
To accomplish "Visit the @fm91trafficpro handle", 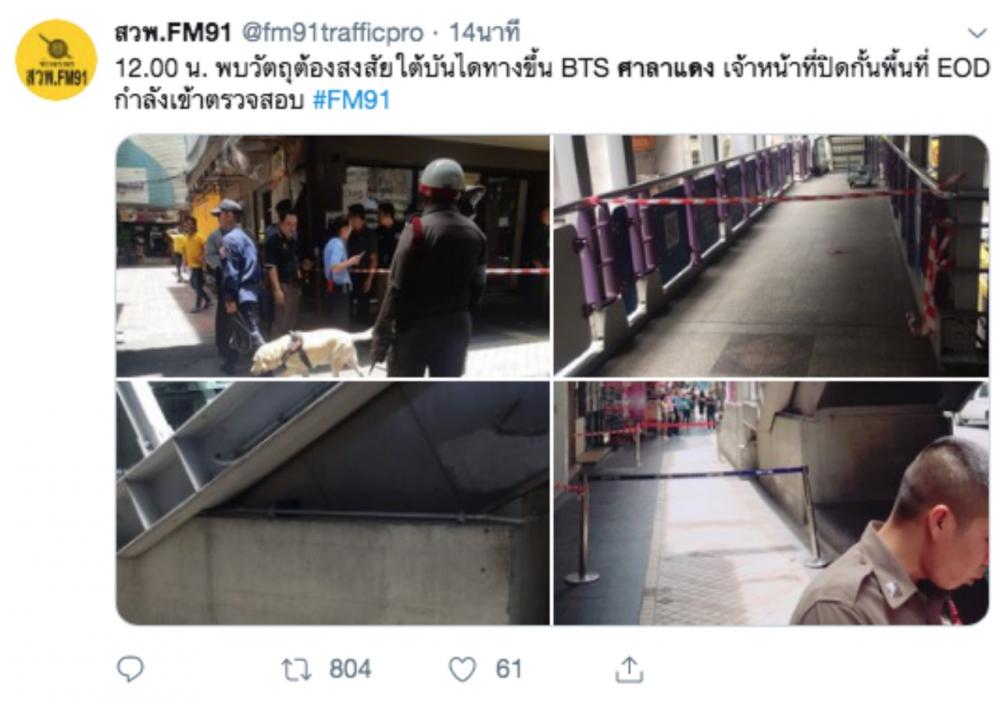I will (332, 33).
